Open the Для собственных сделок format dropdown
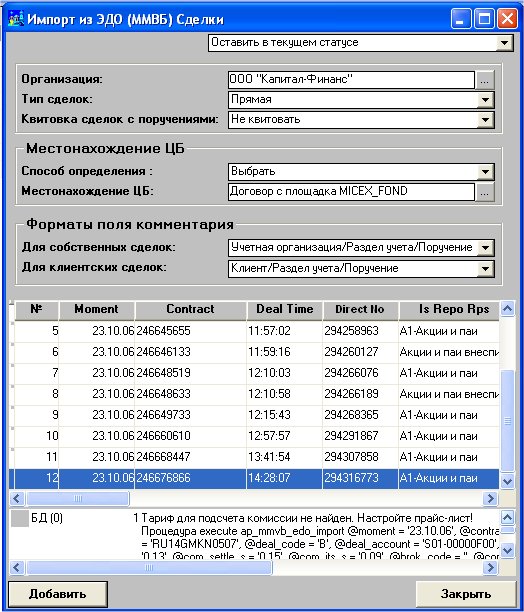The width and height of the screenshot is (524, 612). (x=485, y=248)
